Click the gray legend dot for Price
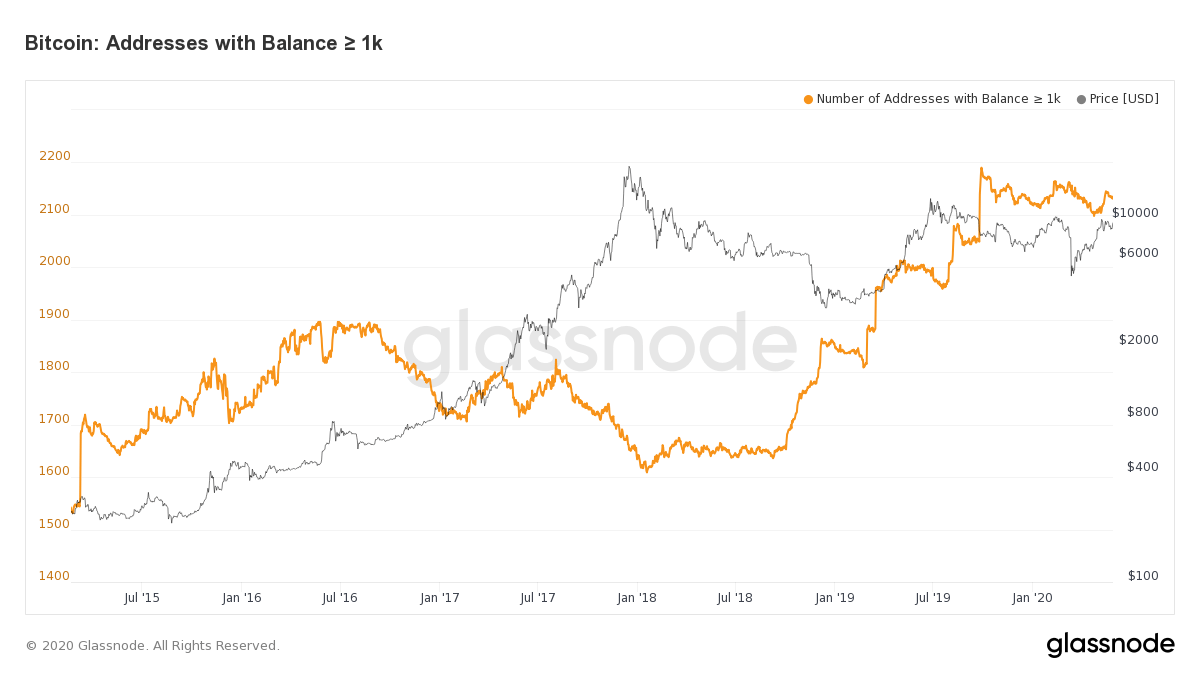 pyautogui.click(x=1081, y=99)
